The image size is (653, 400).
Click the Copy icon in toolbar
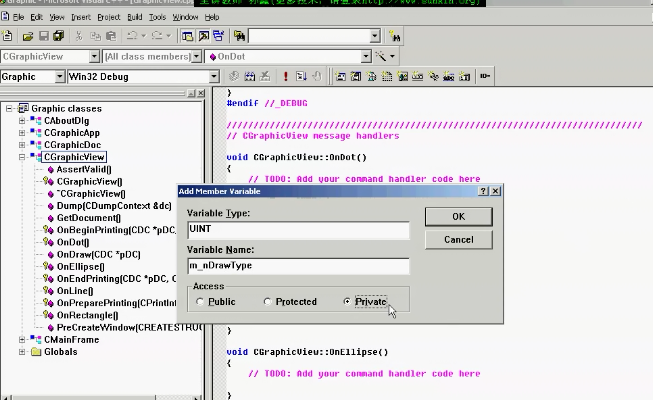point(95,36)
